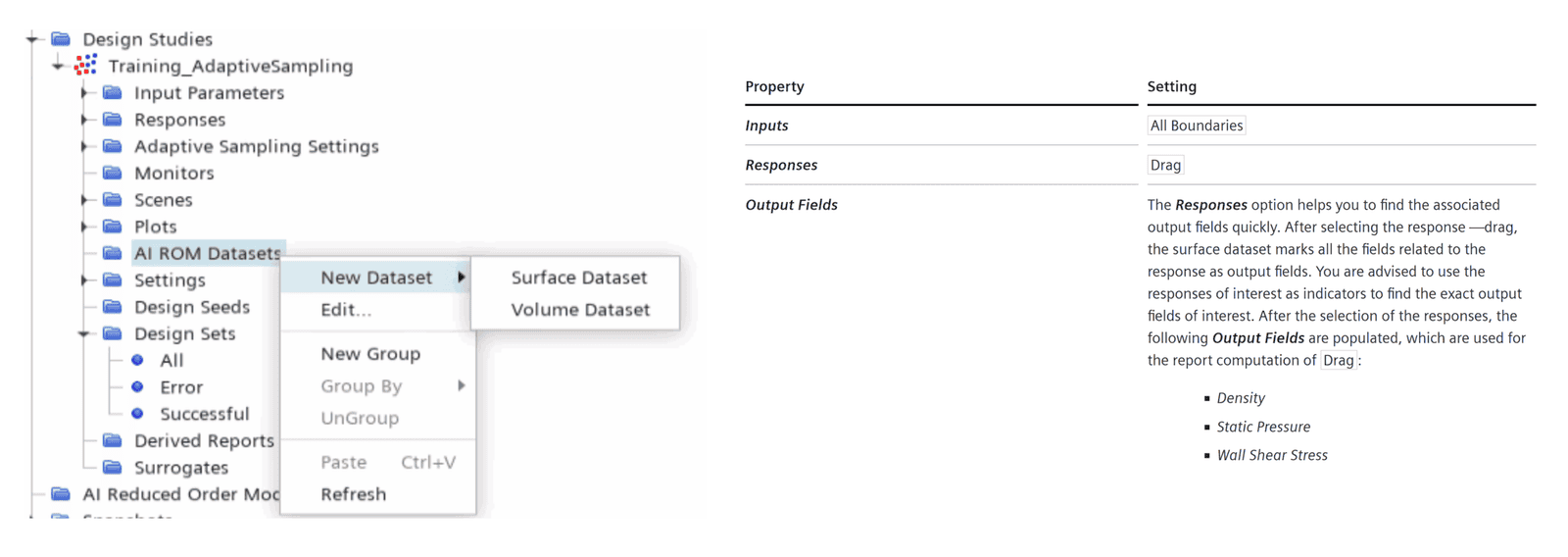This screenshot has width=1568, height=557.
Task: Expand the Input Parameters node arrow
Action: (x=84, y=92)
